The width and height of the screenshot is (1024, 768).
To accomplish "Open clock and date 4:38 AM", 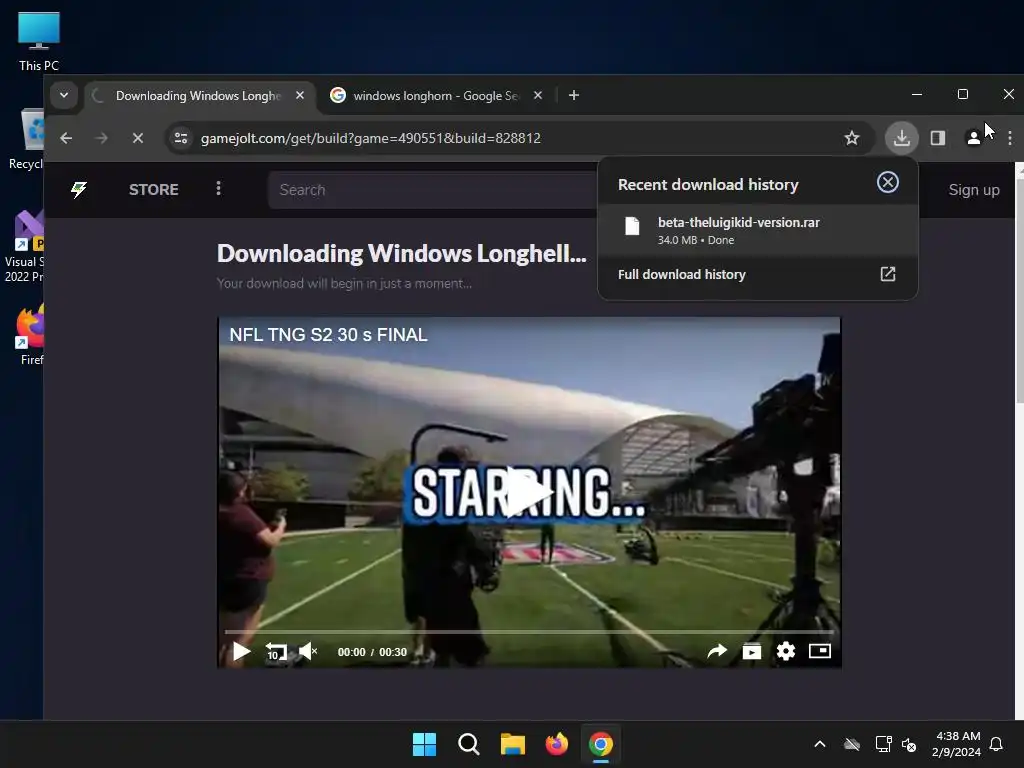I will [x=957, y=744].
